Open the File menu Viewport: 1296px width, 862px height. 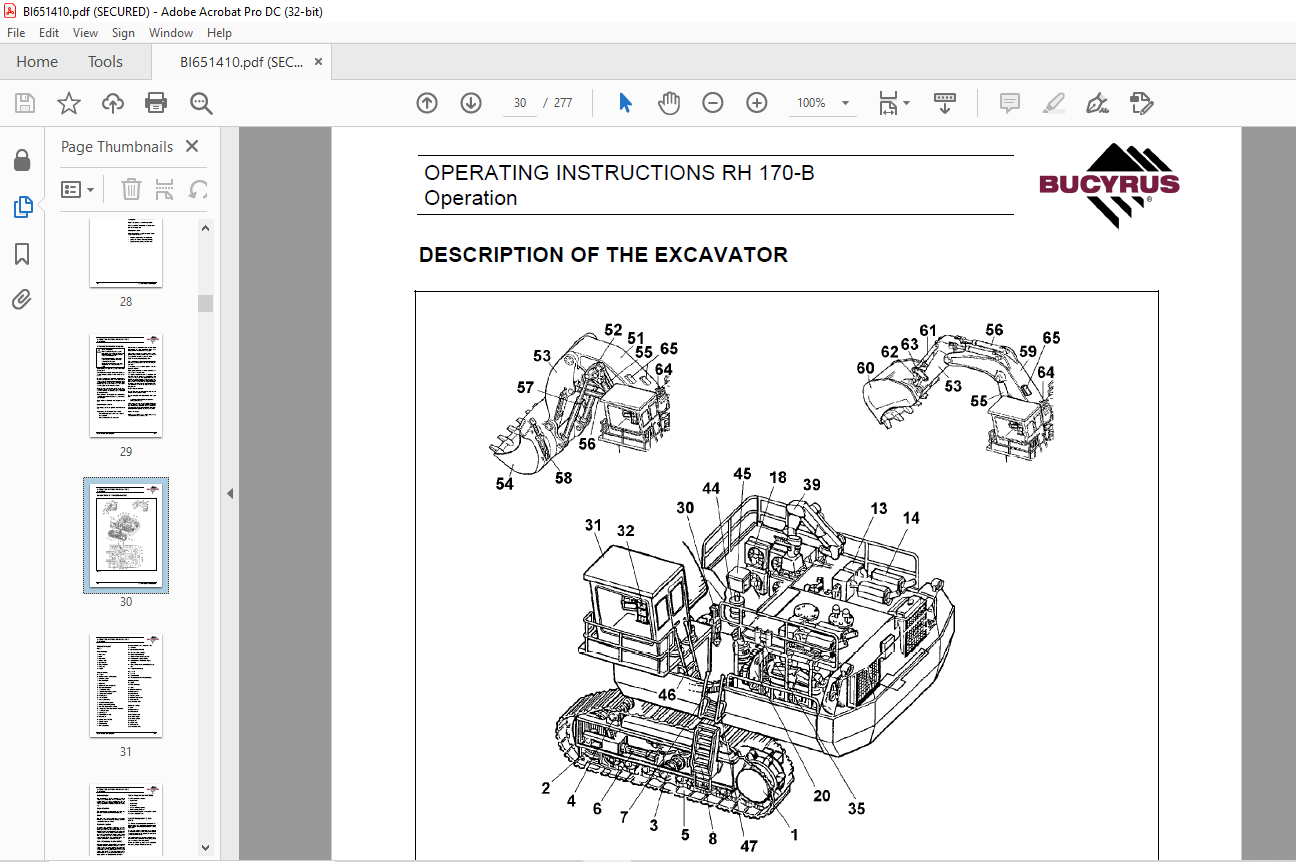click(16, 33)
